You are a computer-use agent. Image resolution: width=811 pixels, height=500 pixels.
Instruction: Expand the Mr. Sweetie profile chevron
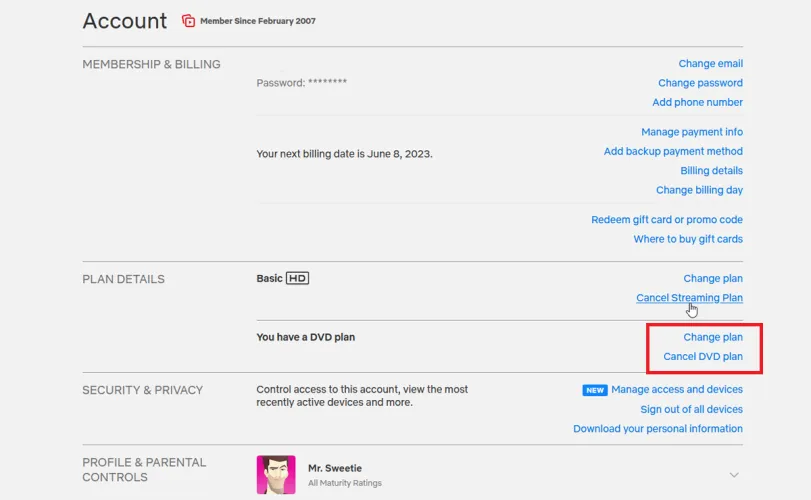tap(734, 475)
